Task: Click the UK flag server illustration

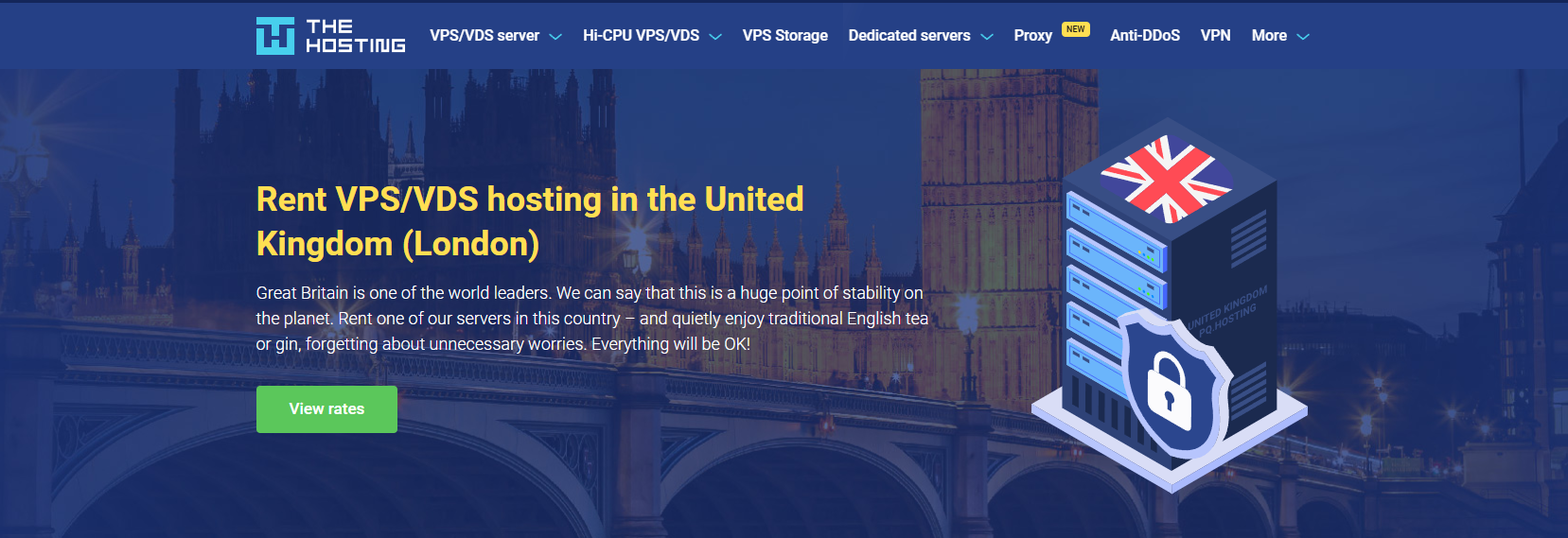Action: [1170, 305]
